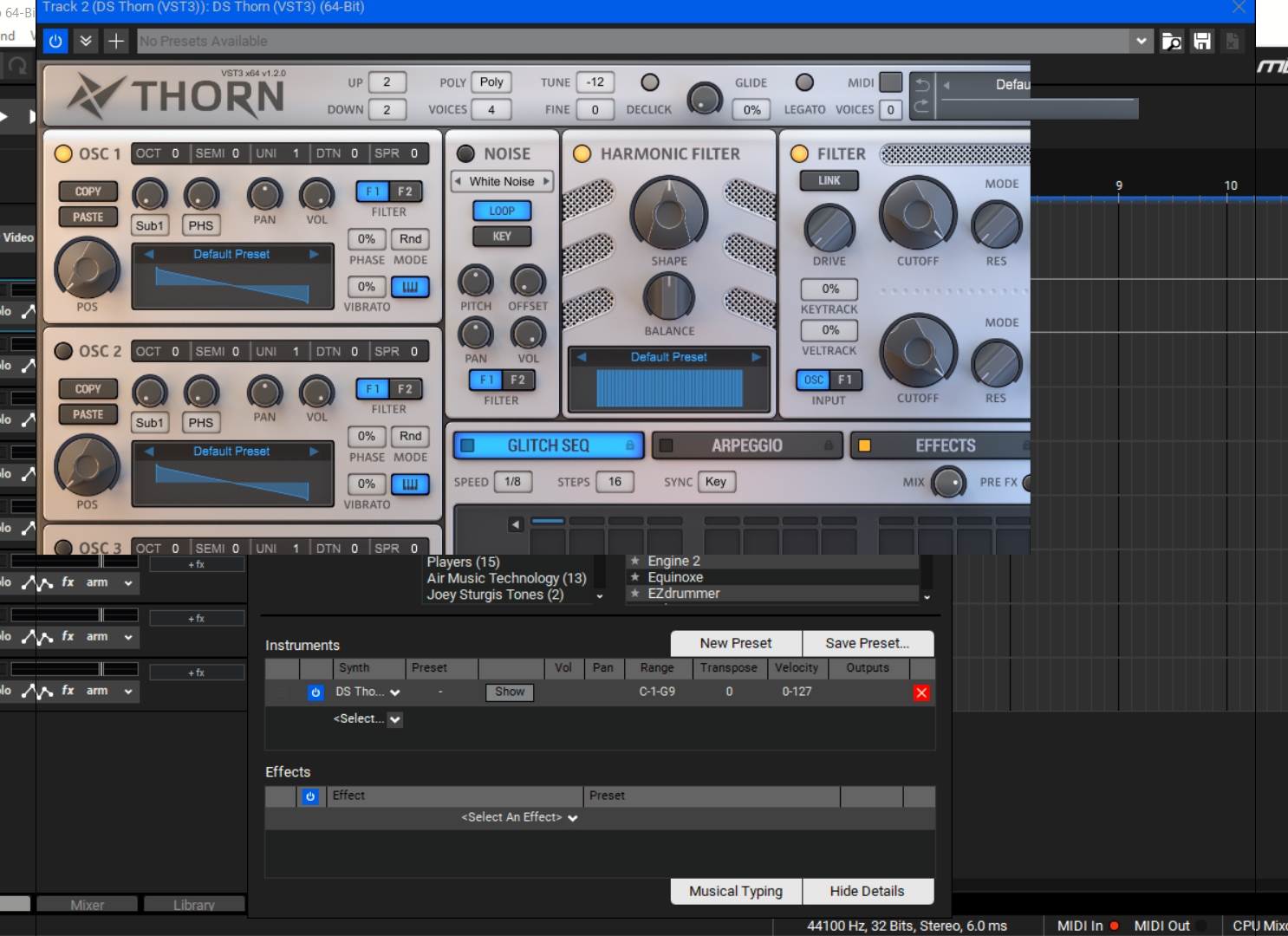The width and height of the screenshot is (1288, 936).
Task: Toggle the Filter section power
Action: (799, 153)
